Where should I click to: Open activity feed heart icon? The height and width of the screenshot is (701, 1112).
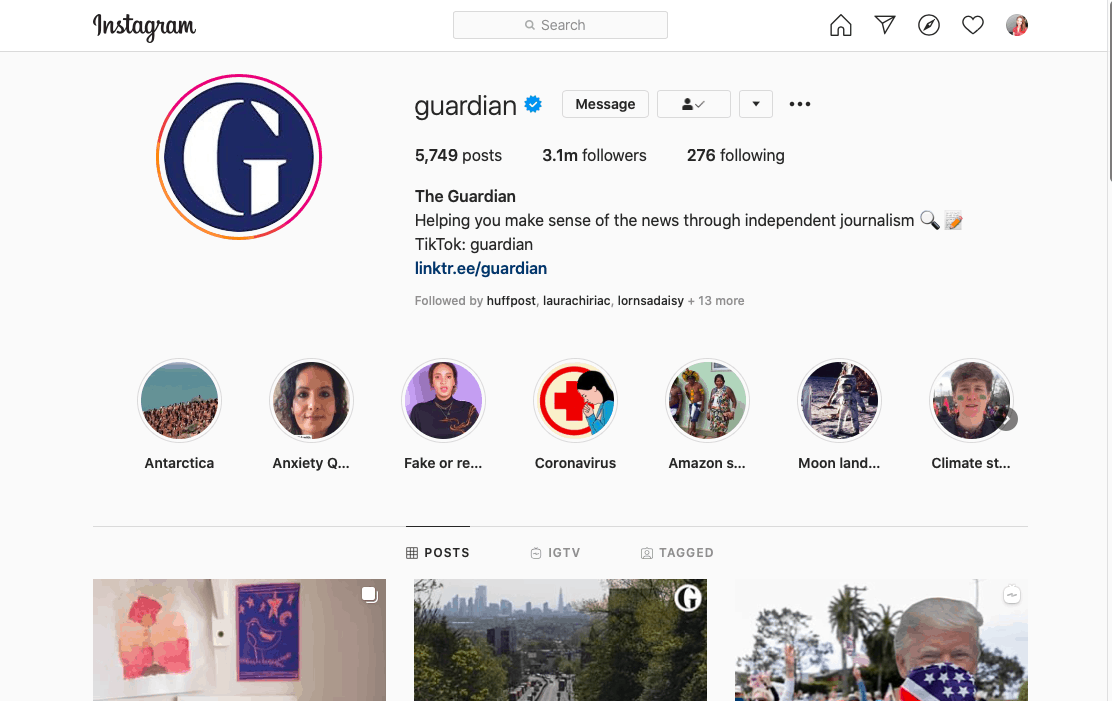(973, 26)
